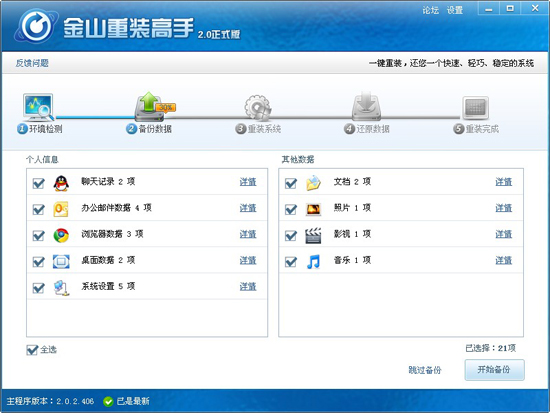Screen dimensions: 550x413
Task: Open 详情 for 照片
Action: [x=504, y=208]
